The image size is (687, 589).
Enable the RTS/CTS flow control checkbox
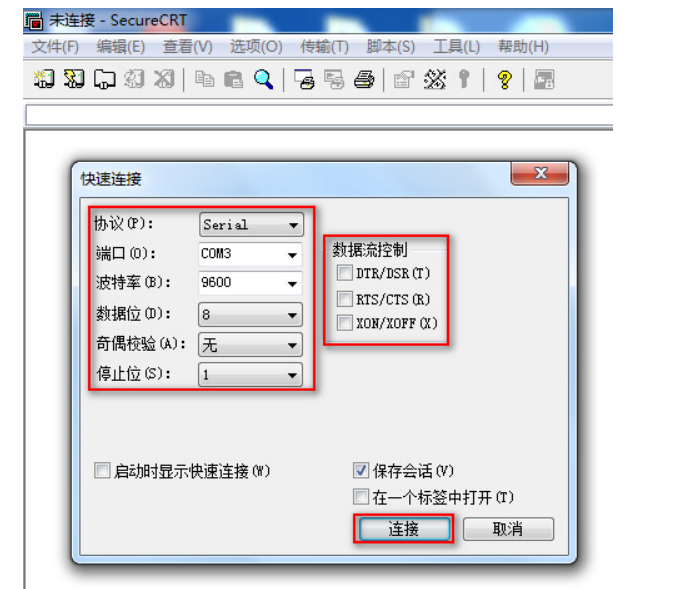tap(344, 299)
